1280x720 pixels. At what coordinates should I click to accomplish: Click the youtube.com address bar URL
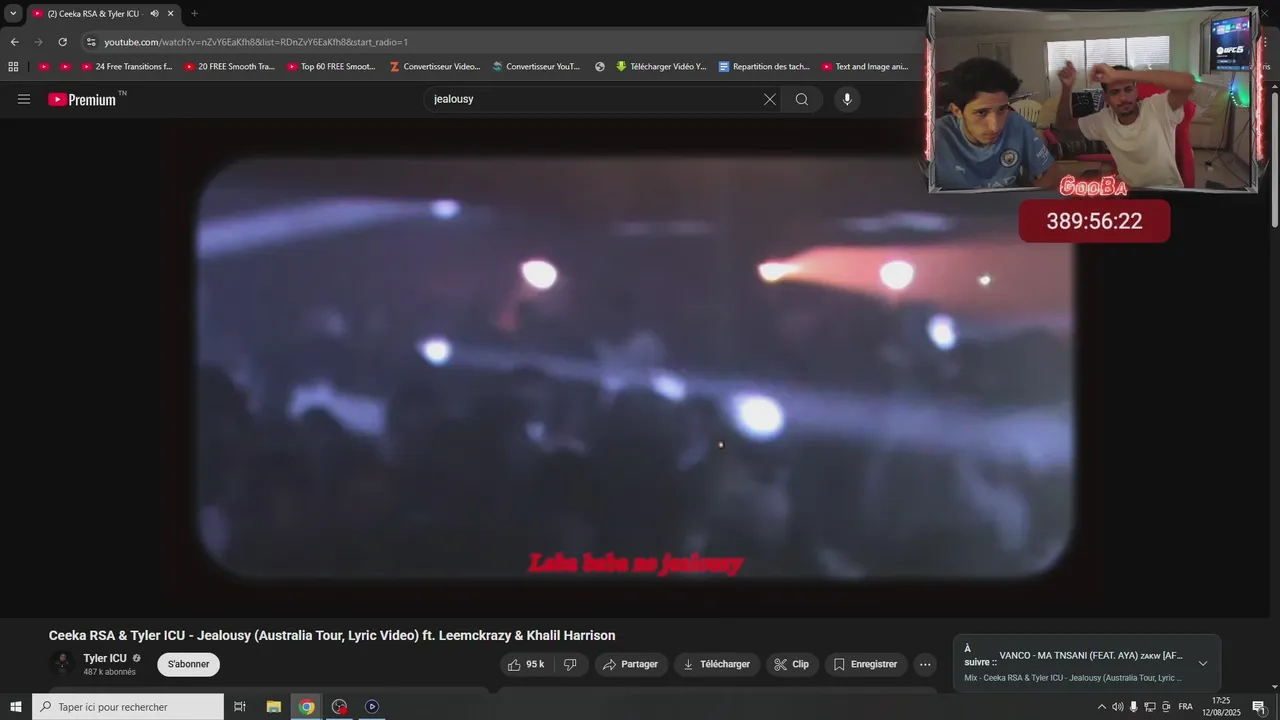point(256,42)
